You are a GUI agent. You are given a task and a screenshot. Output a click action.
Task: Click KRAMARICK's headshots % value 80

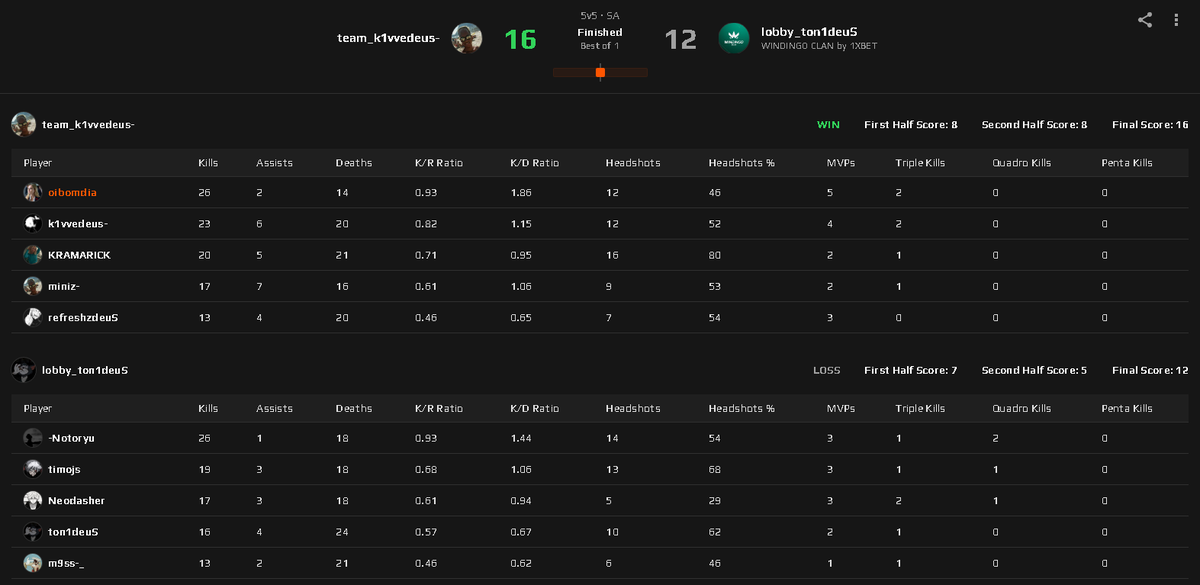point(715,255)
